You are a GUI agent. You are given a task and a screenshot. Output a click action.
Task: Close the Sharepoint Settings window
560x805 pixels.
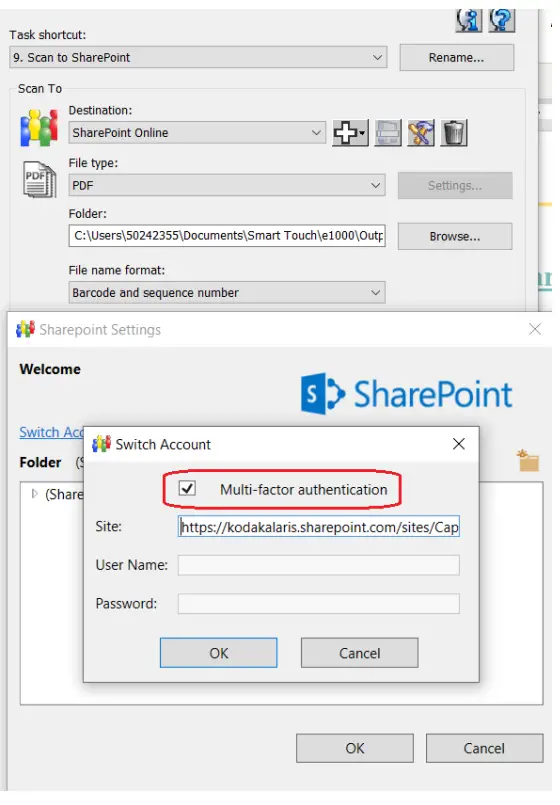tap(535, 329)
